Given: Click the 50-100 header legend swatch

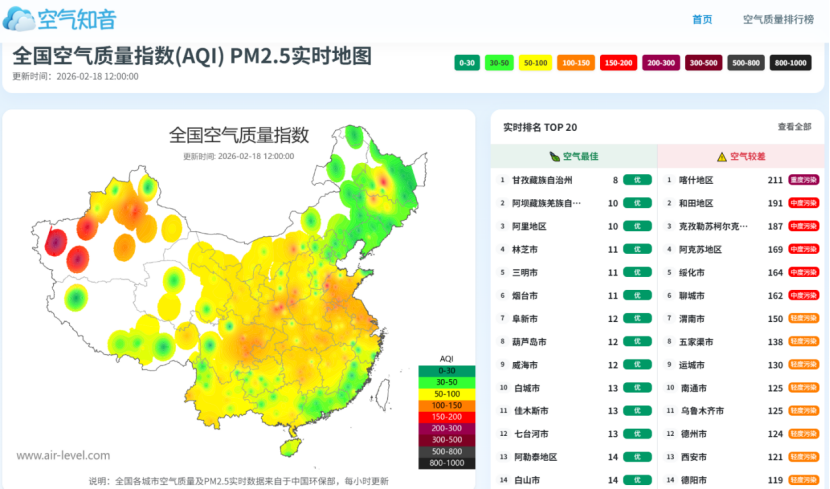Looking at the screenshot, I should pos(535,62).
